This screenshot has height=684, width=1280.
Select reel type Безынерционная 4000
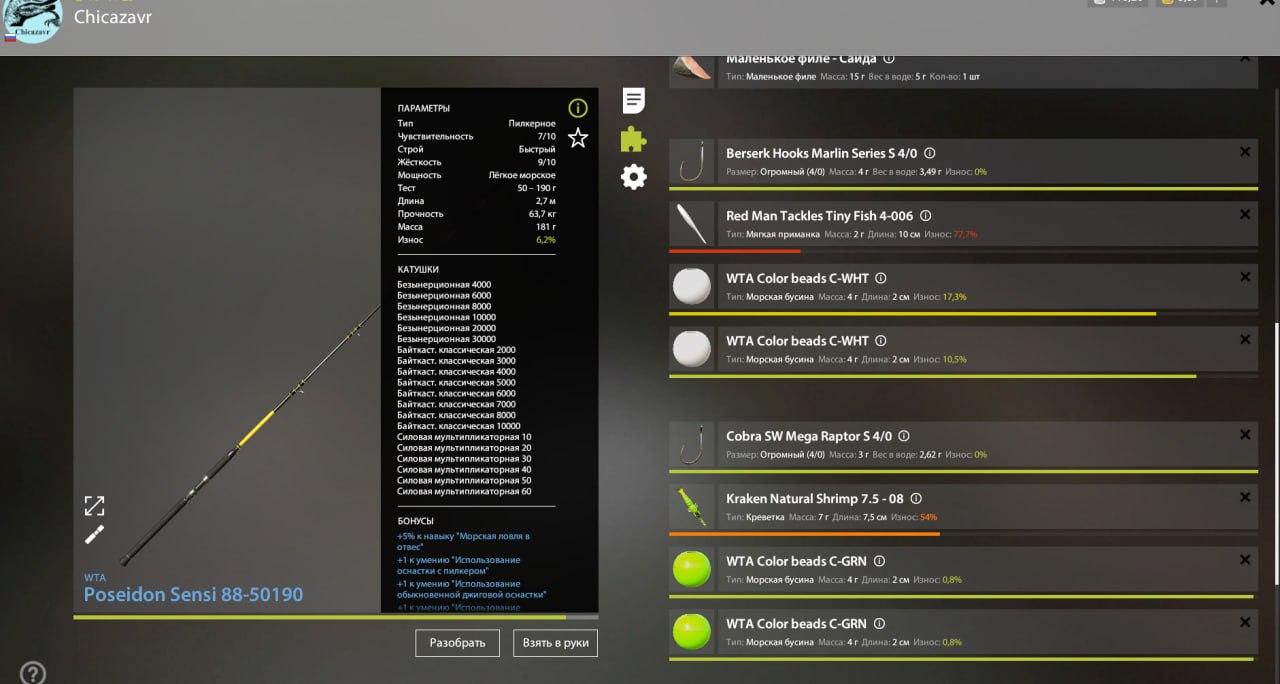pyautogui.click(x=444, y=285)
